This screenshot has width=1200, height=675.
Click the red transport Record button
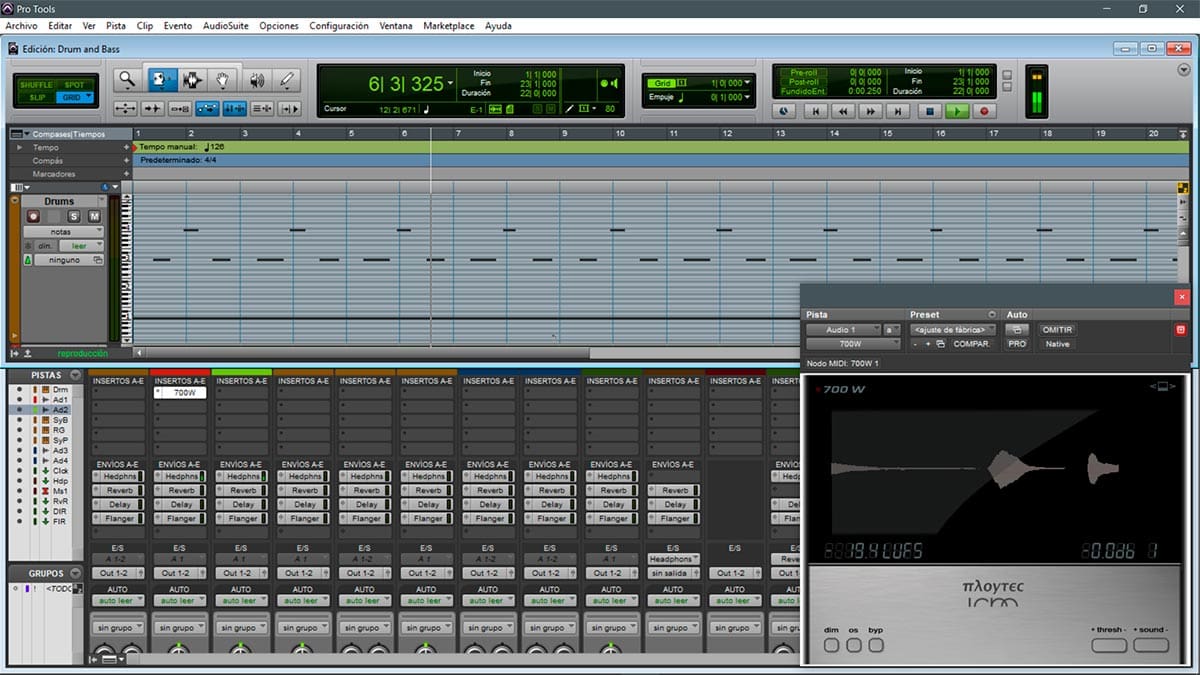point(984,112)
